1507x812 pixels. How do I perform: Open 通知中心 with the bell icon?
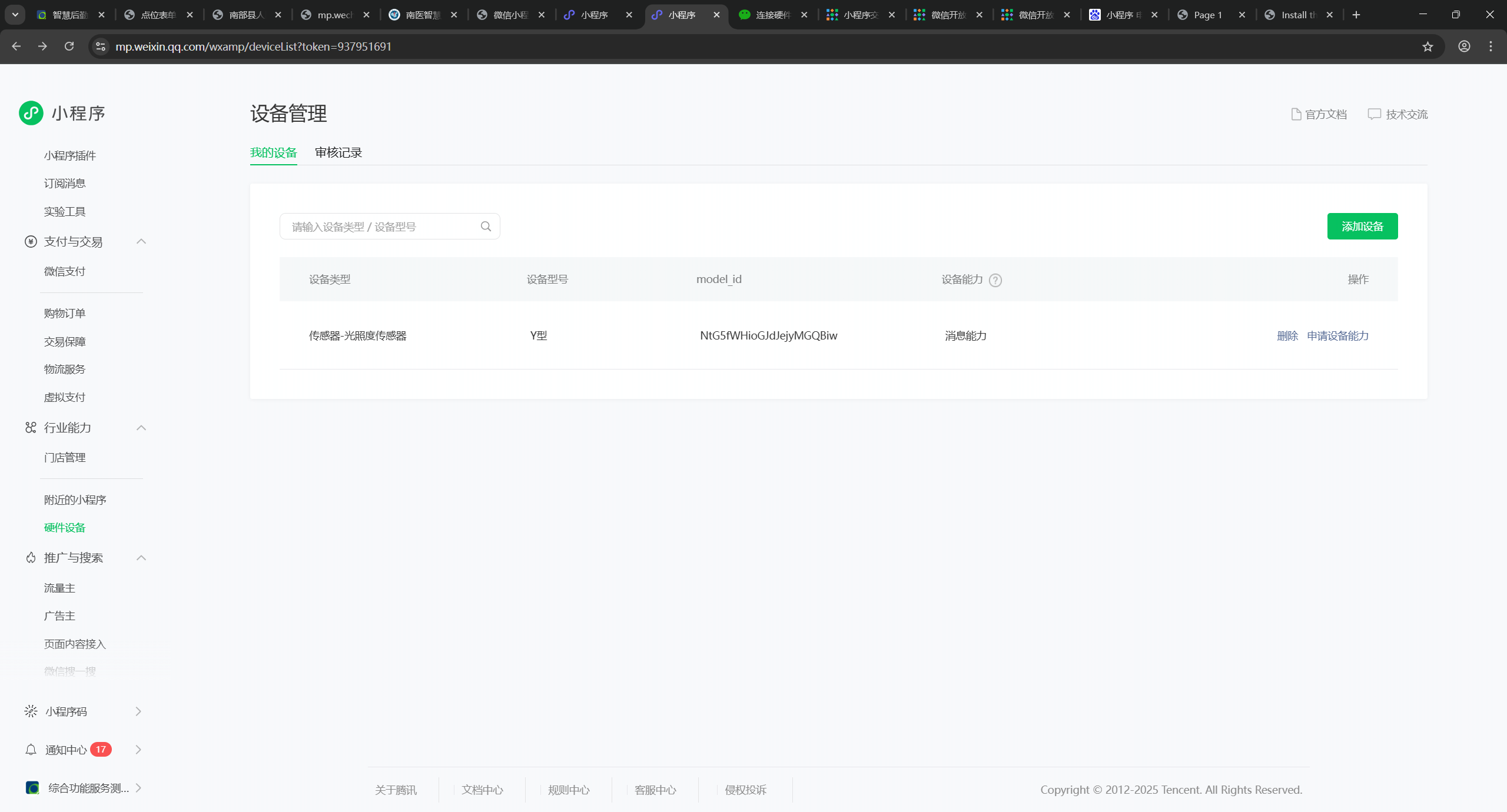(31, 750)
